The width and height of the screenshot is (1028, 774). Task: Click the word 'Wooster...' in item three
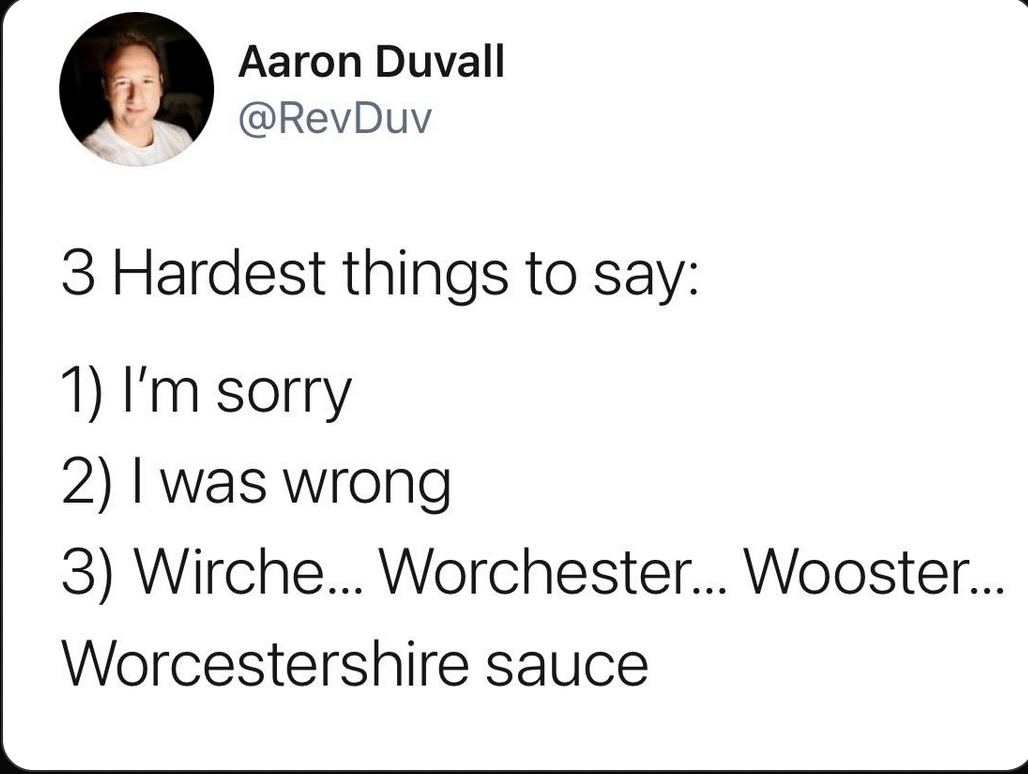click(x=875, y=570)
